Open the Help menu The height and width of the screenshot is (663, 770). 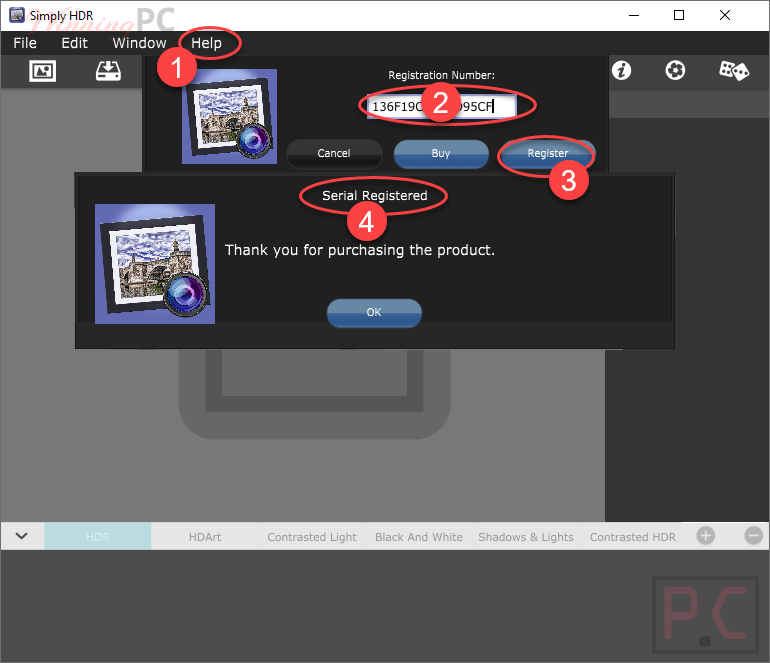206,43
